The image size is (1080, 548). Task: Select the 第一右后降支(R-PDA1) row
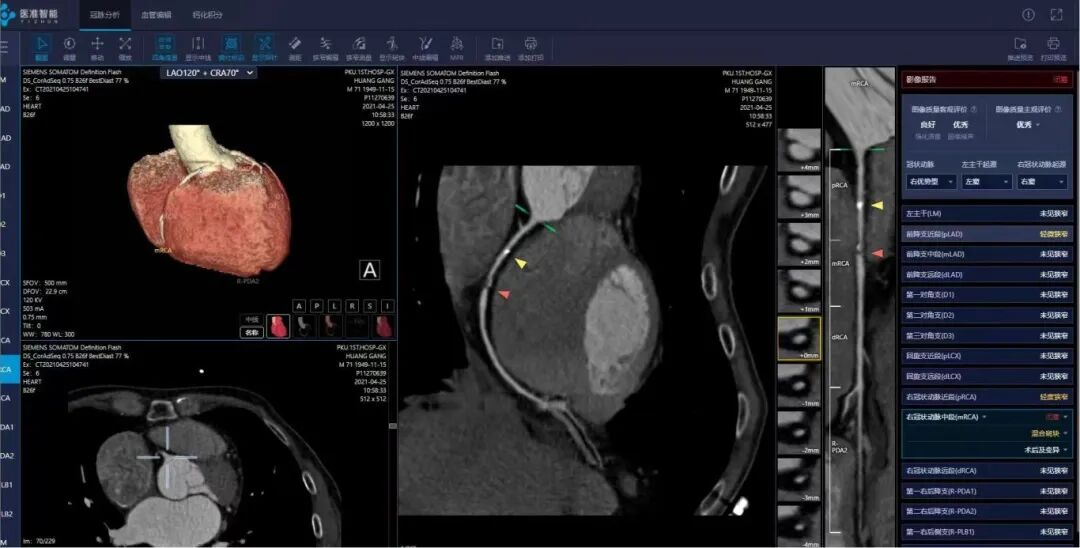(987, 491)
